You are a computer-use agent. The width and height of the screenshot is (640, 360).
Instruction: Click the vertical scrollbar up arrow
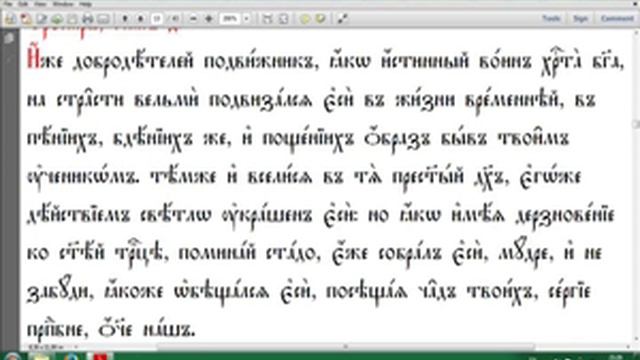636,32
